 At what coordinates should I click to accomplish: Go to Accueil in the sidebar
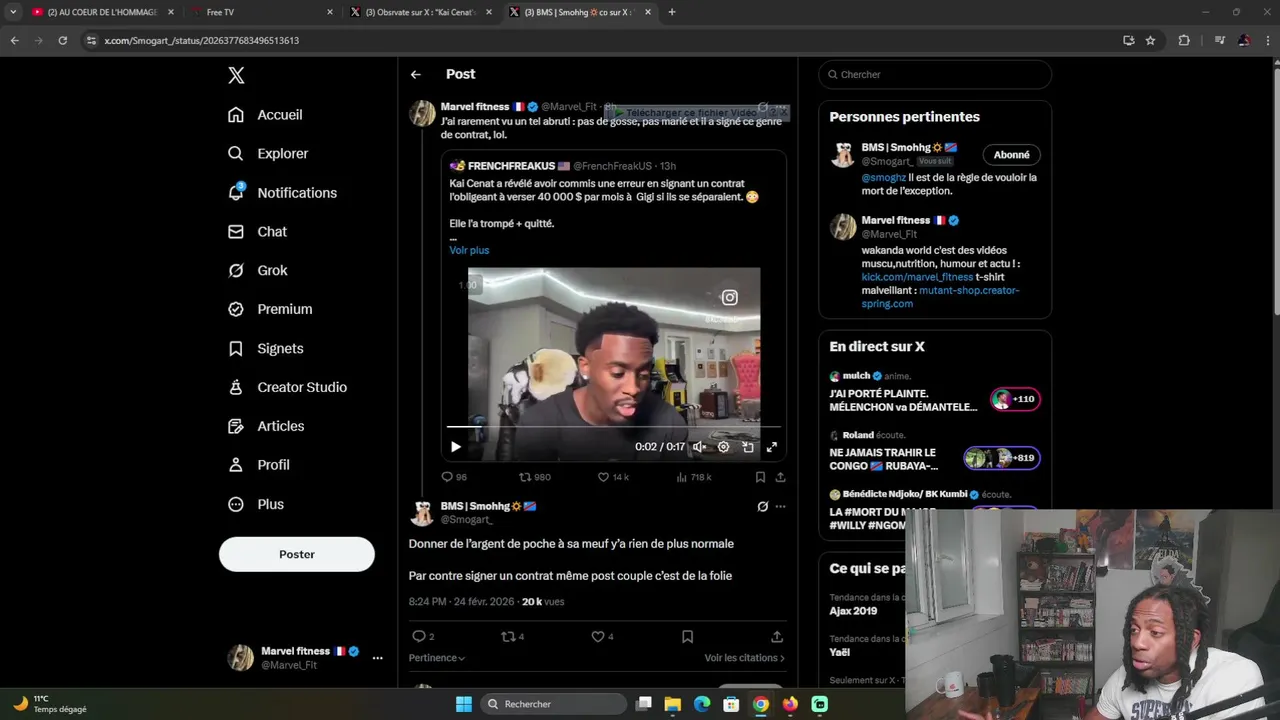pyautogui.click(x=265, y=115)
